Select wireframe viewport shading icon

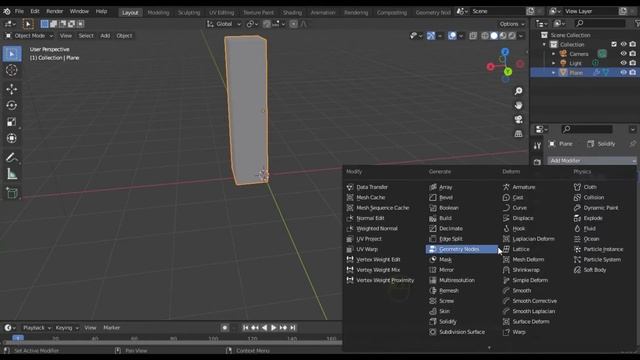(485, 36)
